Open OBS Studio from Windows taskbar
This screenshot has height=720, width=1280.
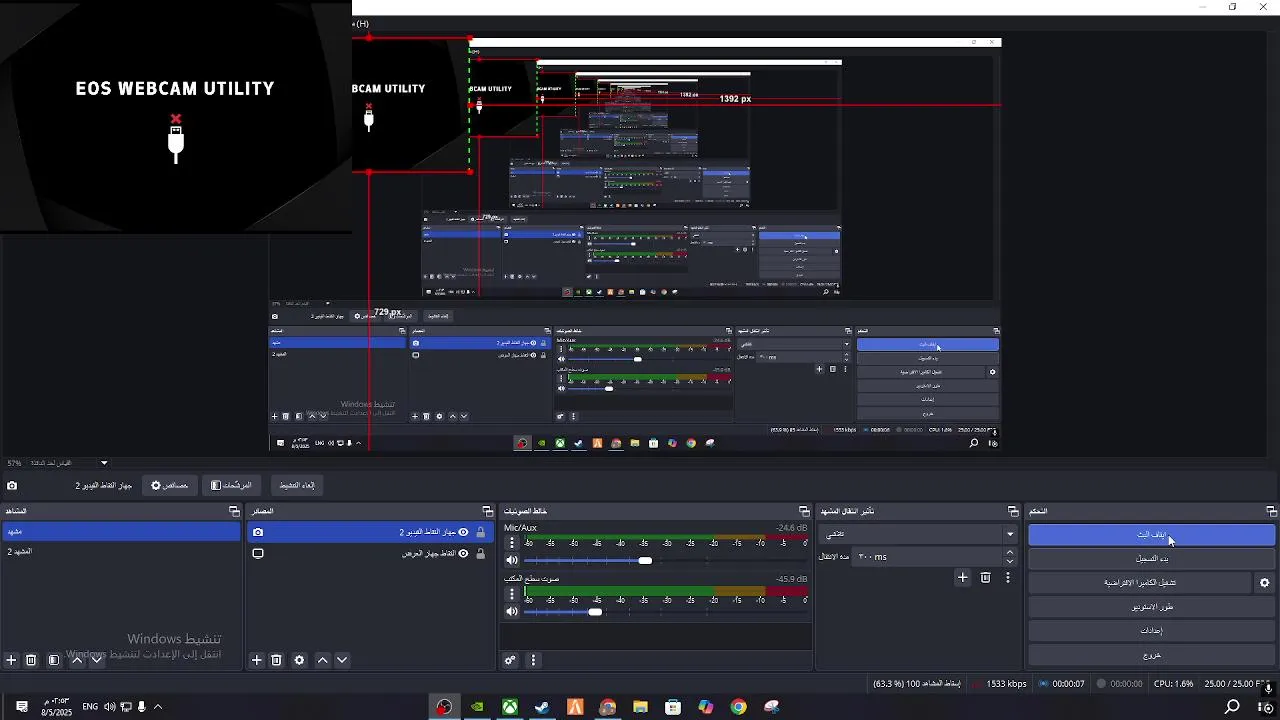click(444, 707)
